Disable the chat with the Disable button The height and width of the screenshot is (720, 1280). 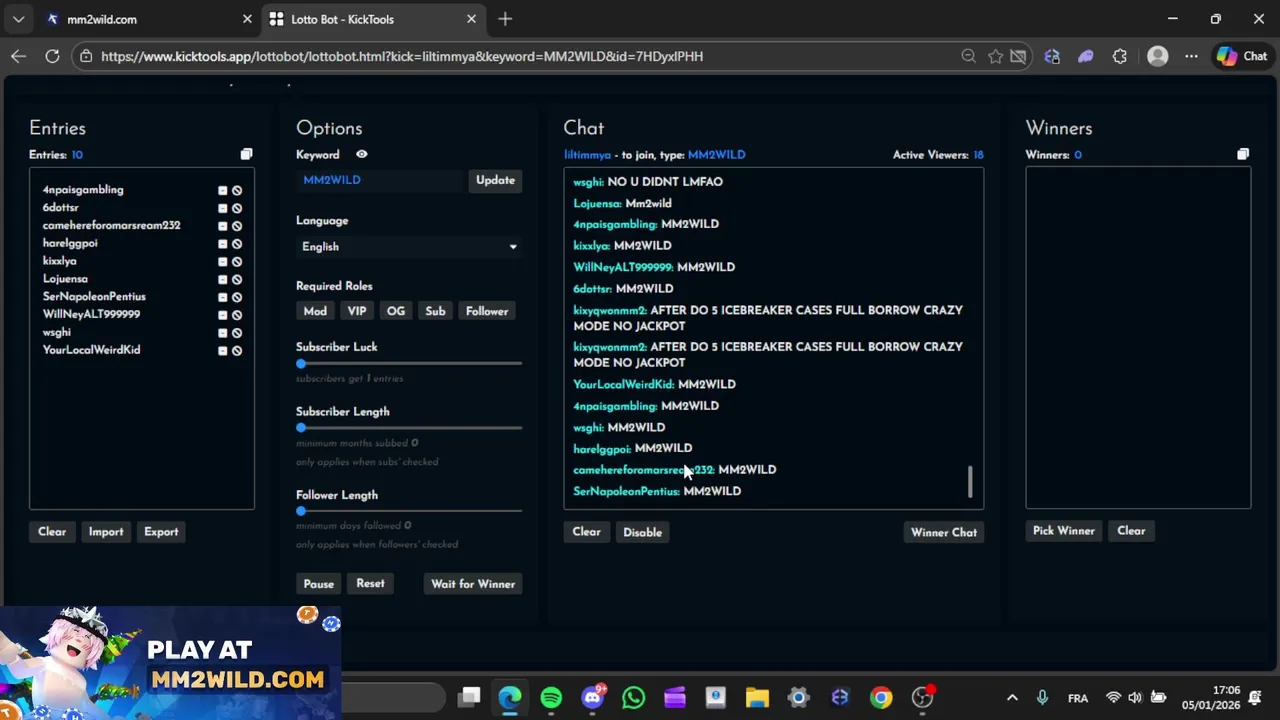[x=642, y=532]
